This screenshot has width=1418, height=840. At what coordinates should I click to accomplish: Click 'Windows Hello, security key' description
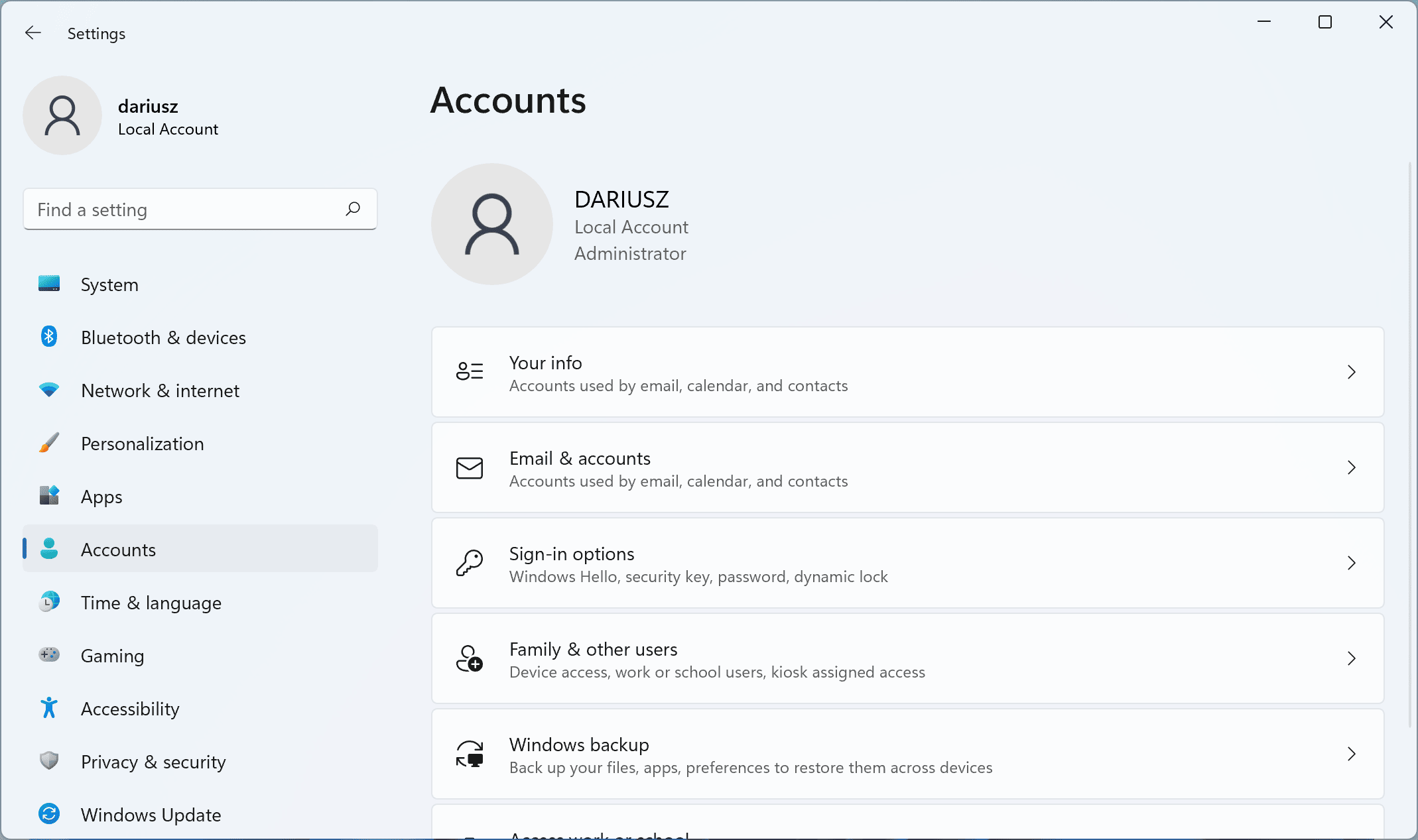click(x=698, y=577)
